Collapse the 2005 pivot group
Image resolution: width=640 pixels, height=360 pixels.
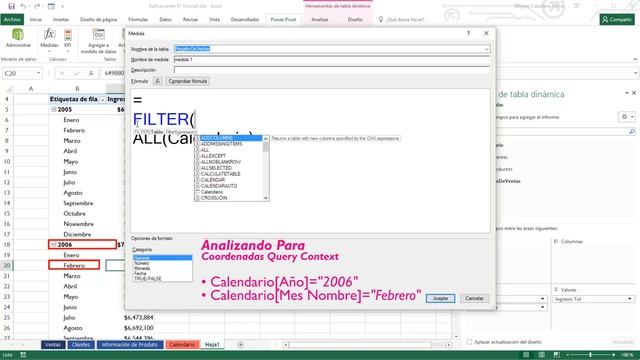(53, 109)
